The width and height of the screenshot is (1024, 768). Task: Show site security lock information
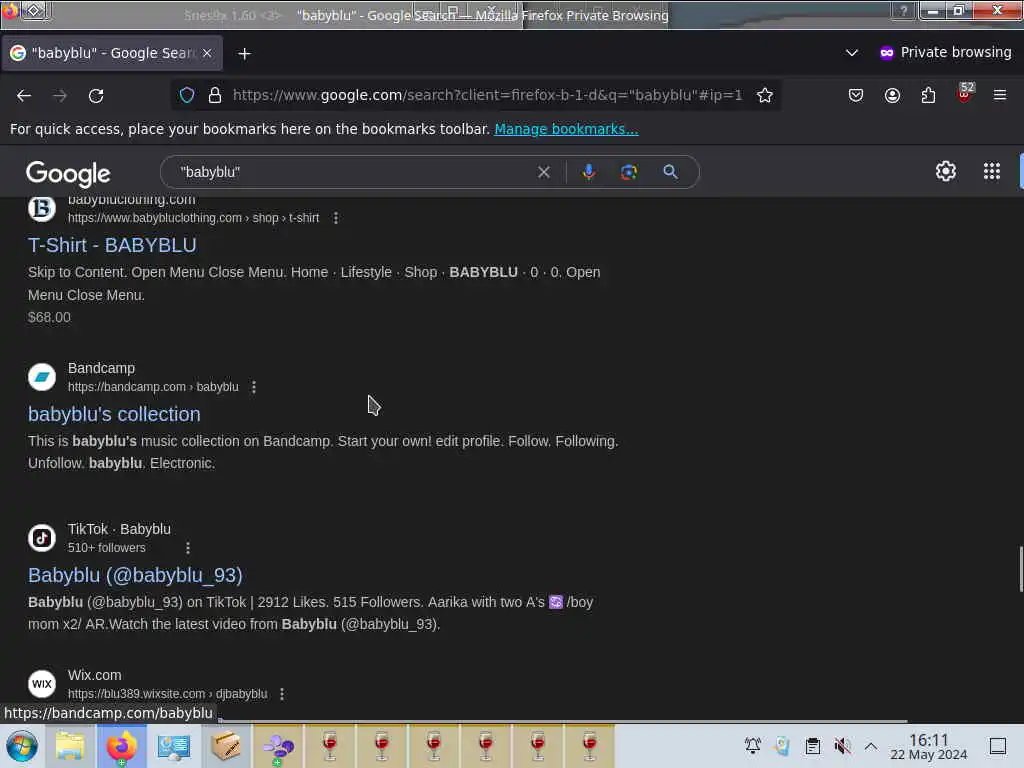215,95
